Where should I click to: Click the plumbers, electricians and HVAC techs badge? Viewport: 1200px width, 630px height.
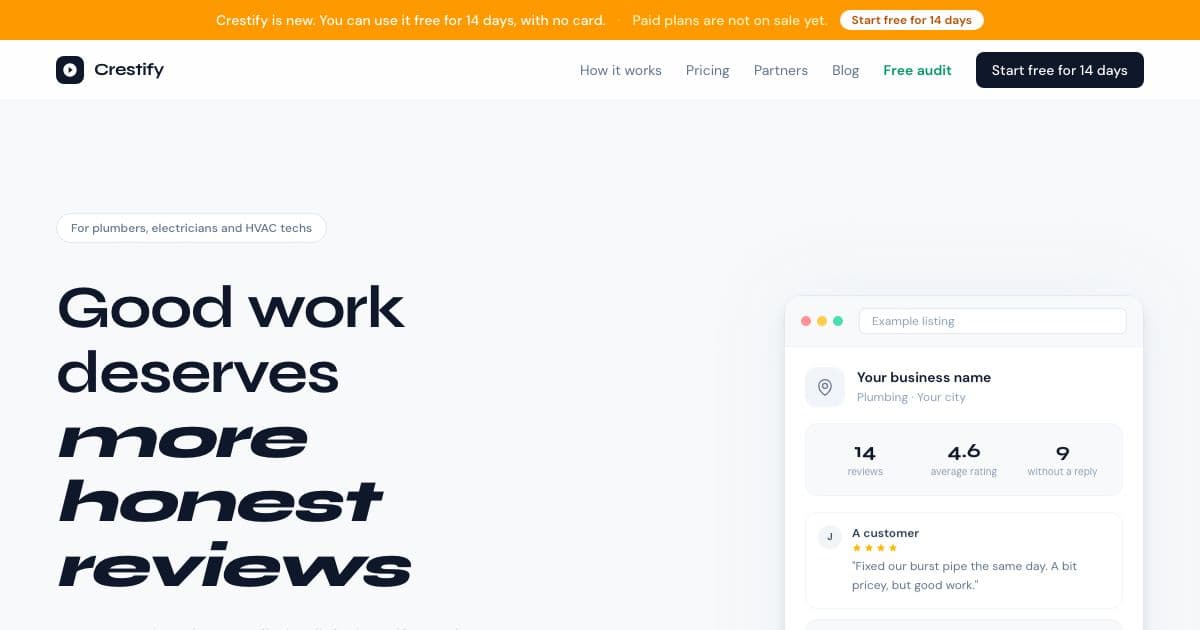coord(192,228)
